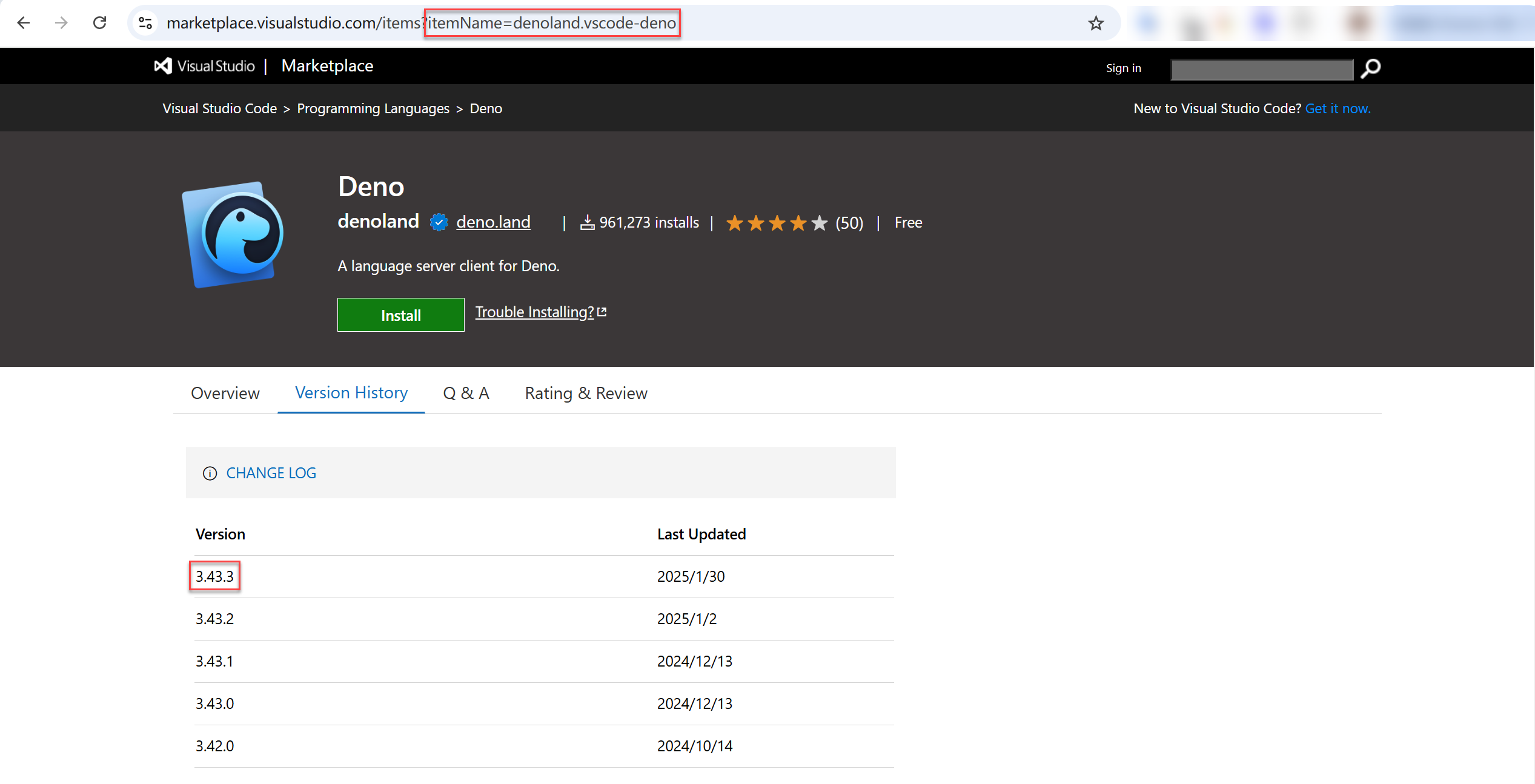Viewport: 1535px width, 784px height.
Task: Bookmark this page with star icon
Action: (x=1095, y=23)
